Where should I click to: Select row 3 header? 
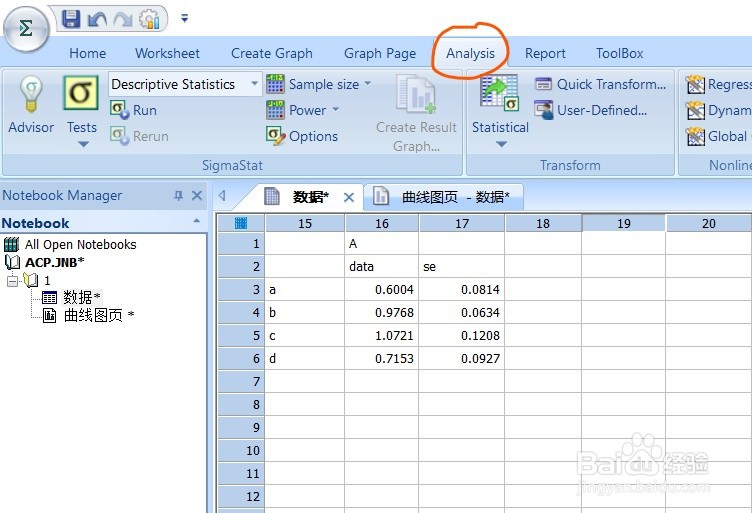241,290
